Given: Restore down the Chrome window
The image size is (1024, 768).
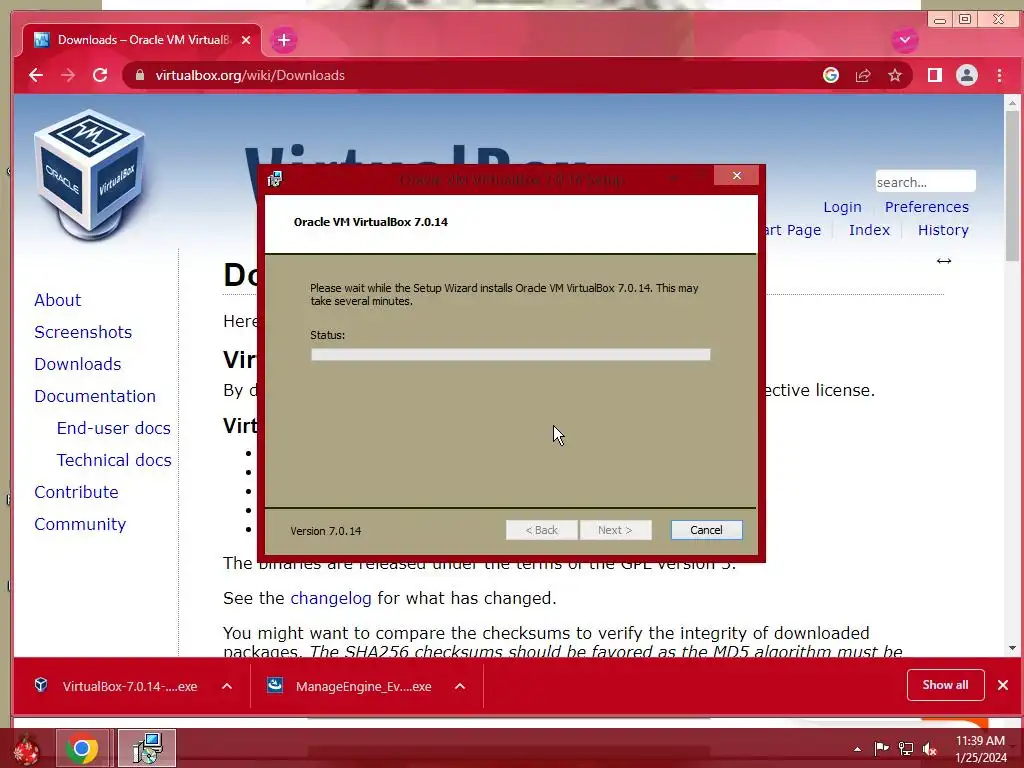Looking at the screenshot, I should [x=965, y=20].
